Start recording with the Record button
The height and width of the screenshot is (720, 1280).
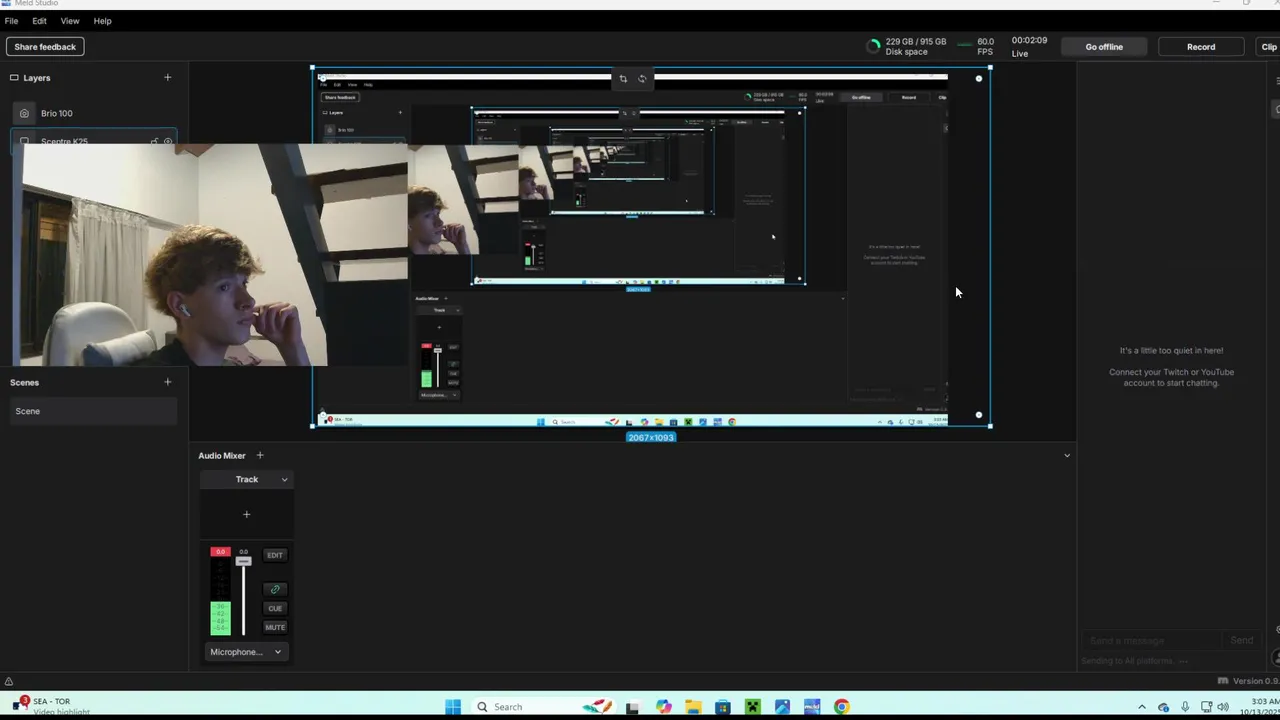(1201, 47)
